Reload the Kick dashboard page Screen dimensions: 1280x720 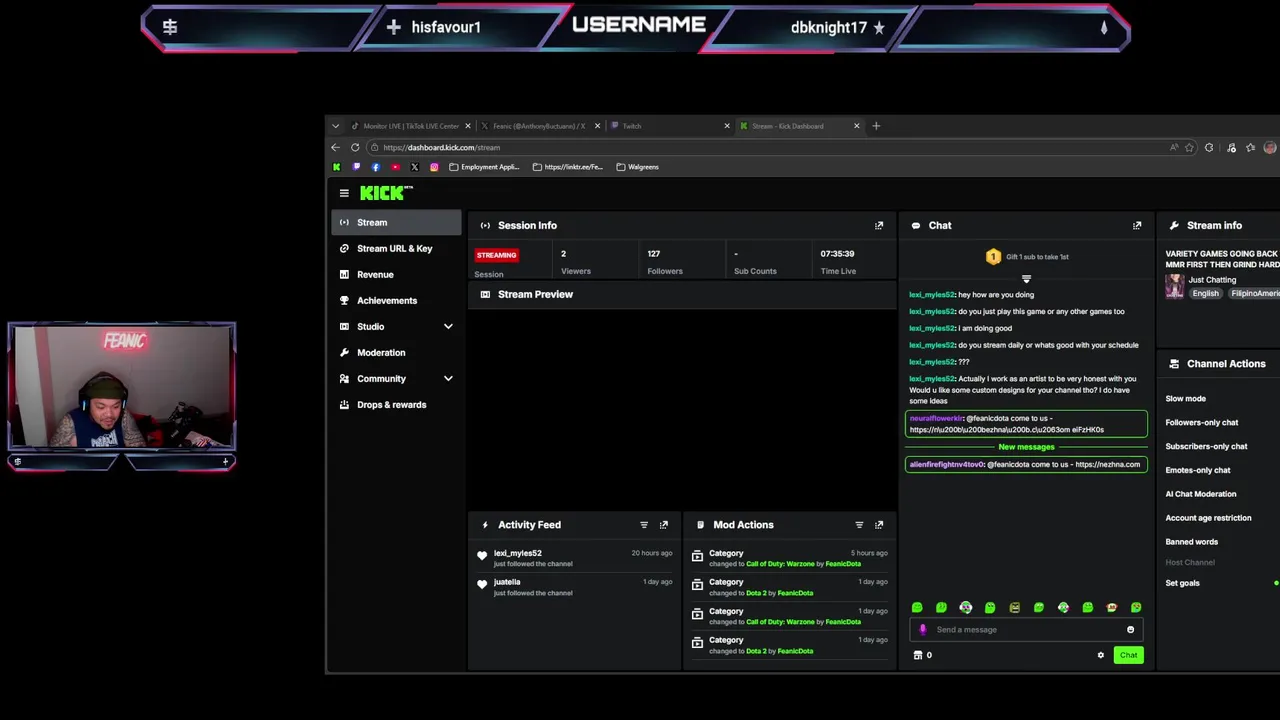[x=355, y=148]
